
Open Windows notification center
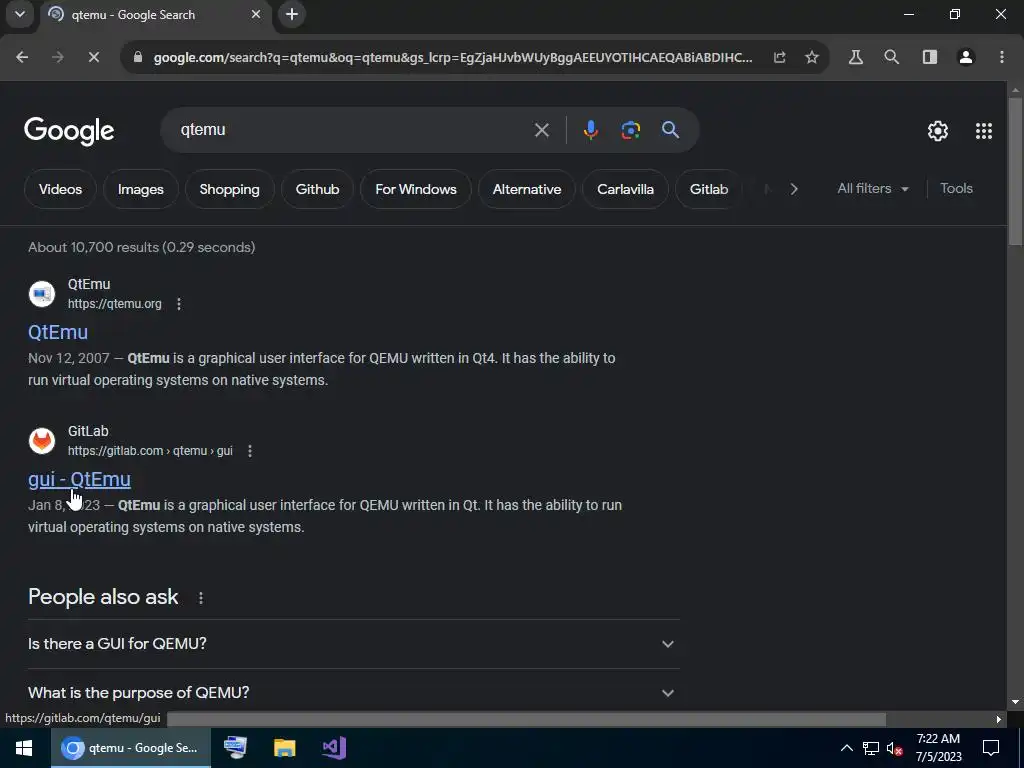(x=991, y=748)
